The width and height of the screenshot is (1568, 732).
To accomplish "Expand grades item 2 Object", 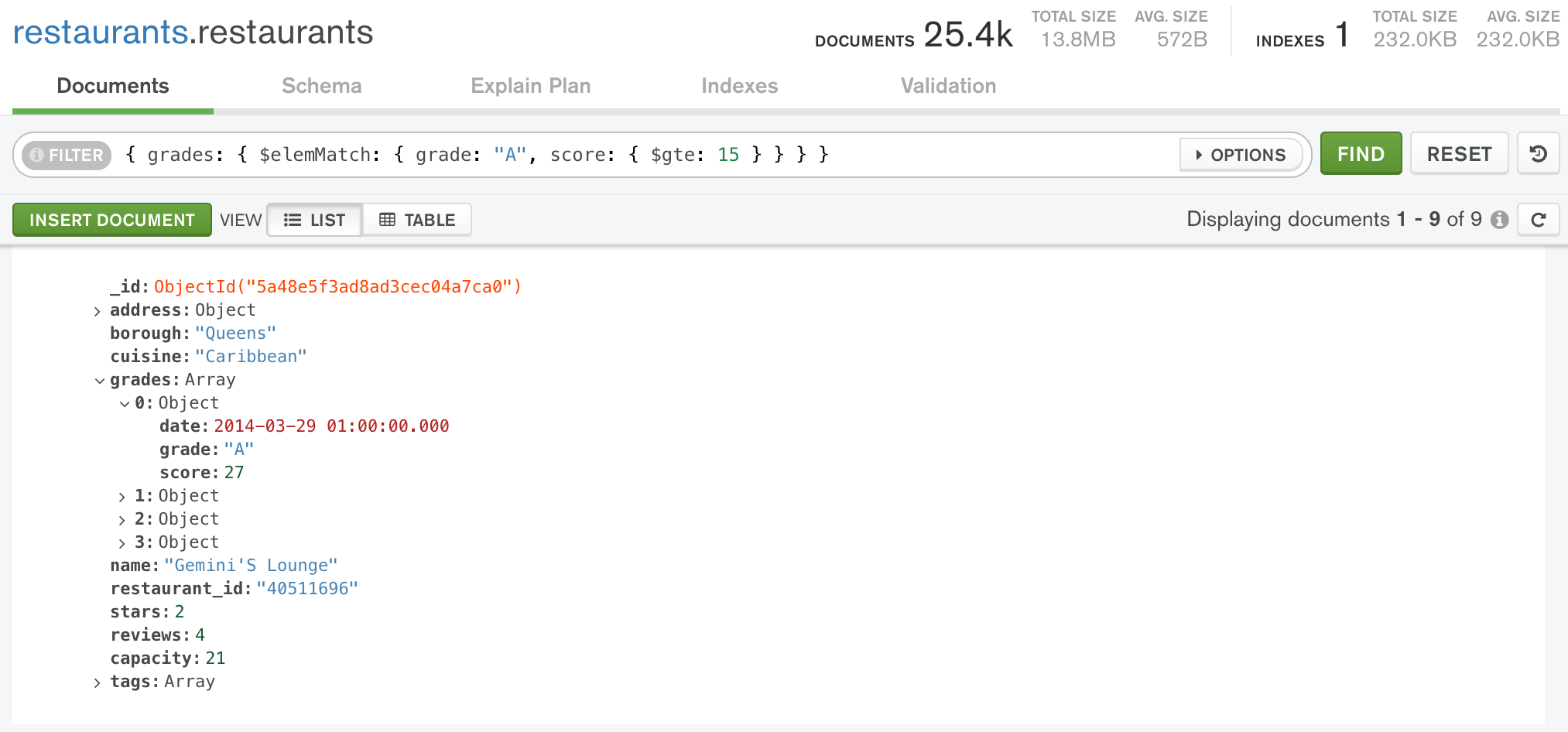I will (122, 520).
